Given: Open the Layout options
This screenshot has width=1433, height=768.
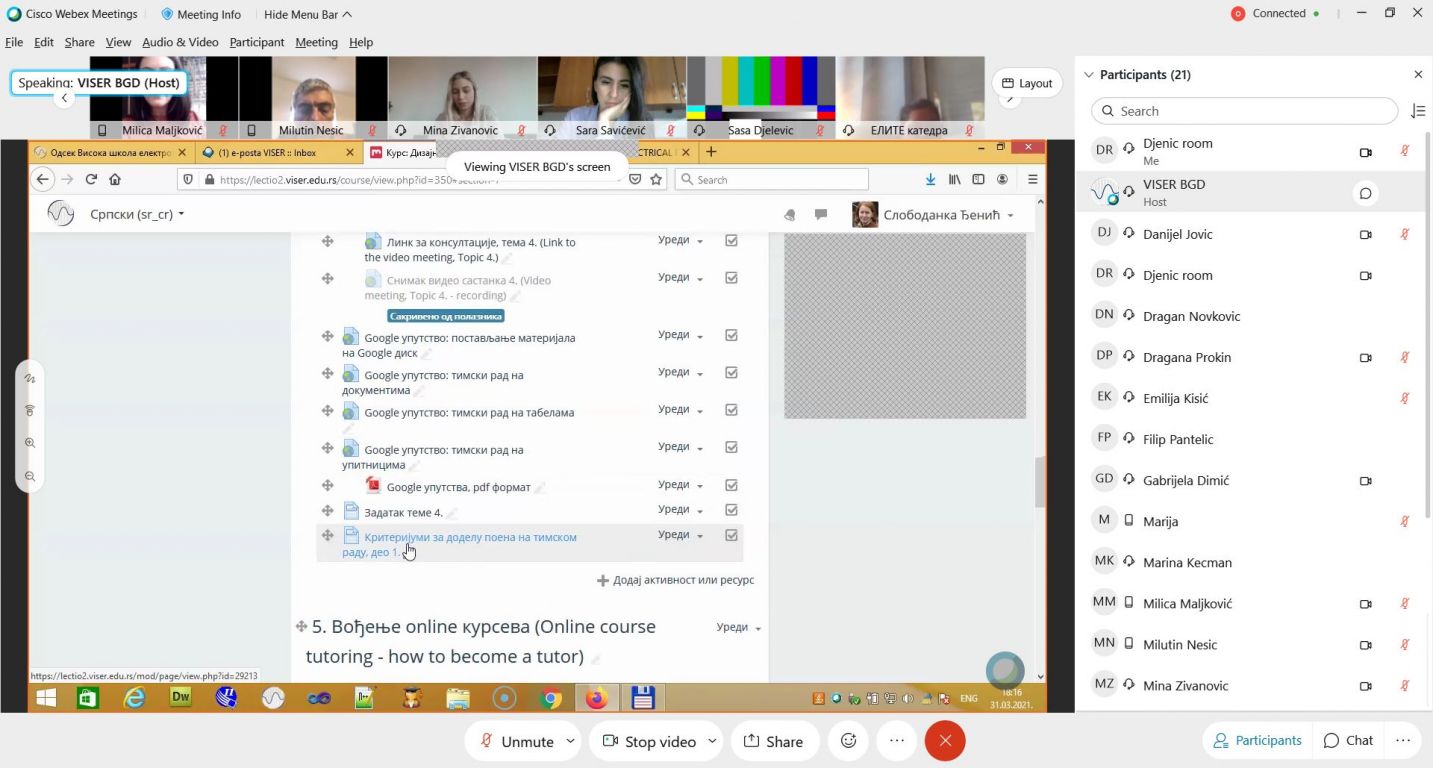Looking at the screenshot, I should (x=1026, y=83).
